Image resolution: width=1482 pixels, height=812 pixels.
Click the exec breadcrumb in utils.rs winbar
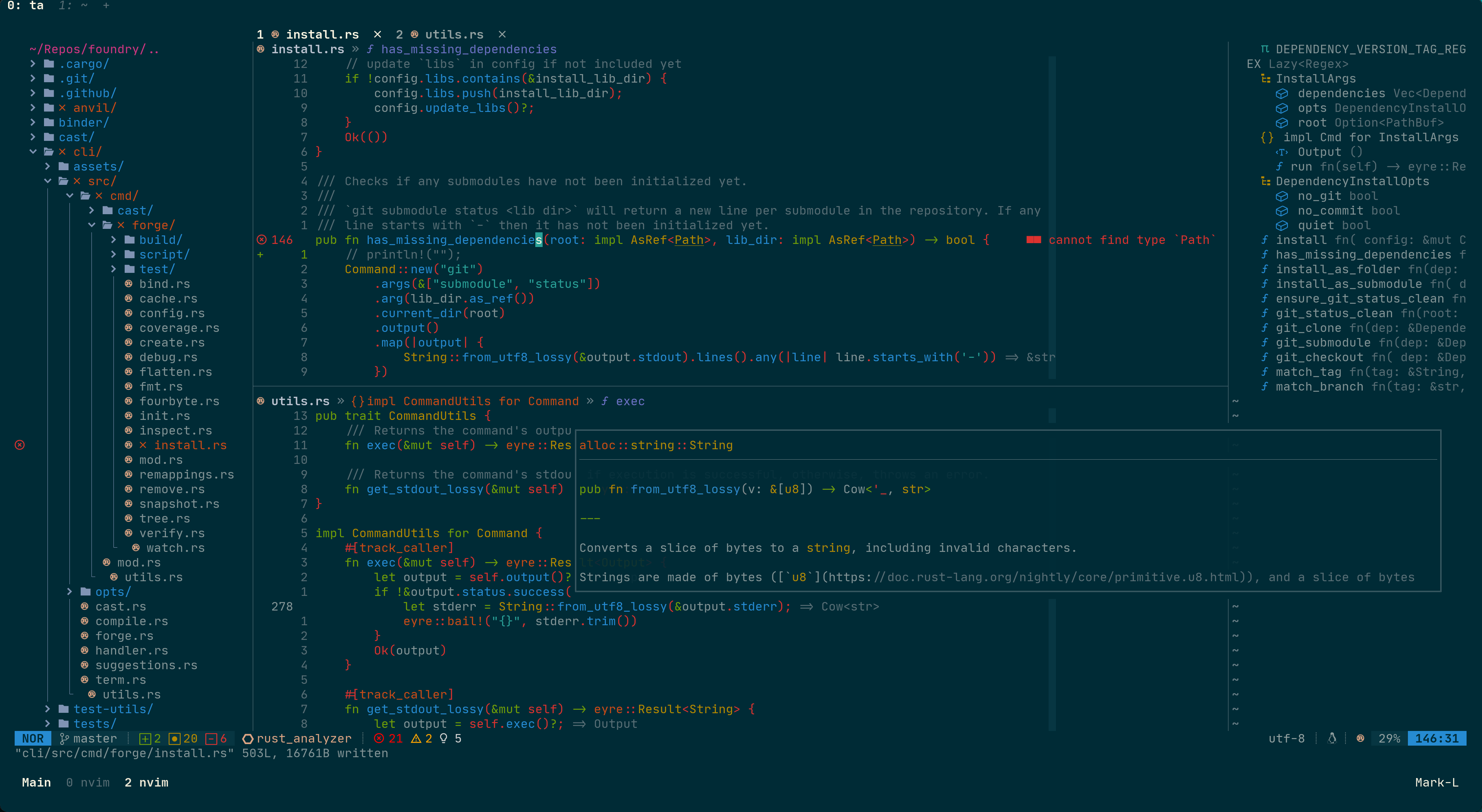(x=630, y=401)
